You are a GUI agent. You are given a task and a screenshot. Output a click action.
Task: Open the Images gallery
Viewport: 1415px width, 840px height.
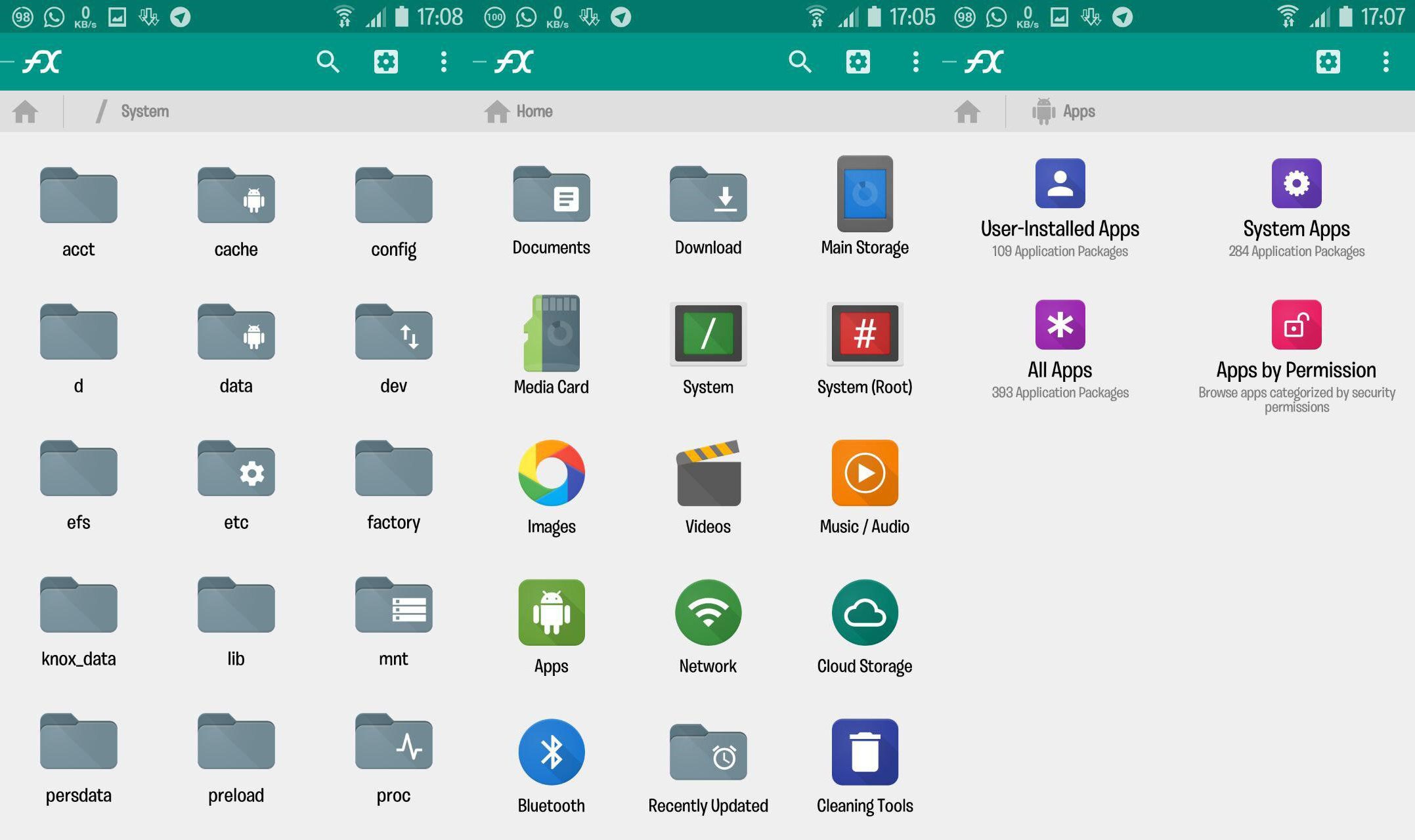pos(551,472)
